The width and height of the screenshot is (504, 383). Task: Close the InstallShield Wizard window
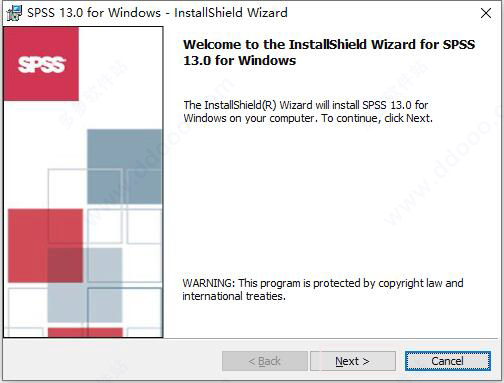(x=486, y=13)
